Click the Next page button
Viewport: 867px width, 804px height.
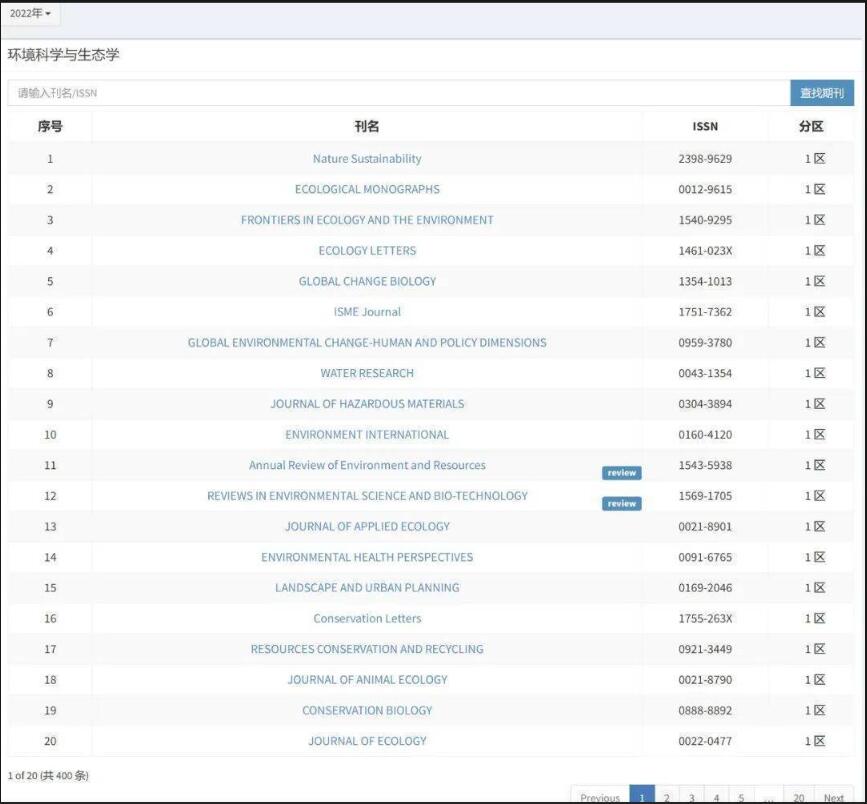coord(834,797)
